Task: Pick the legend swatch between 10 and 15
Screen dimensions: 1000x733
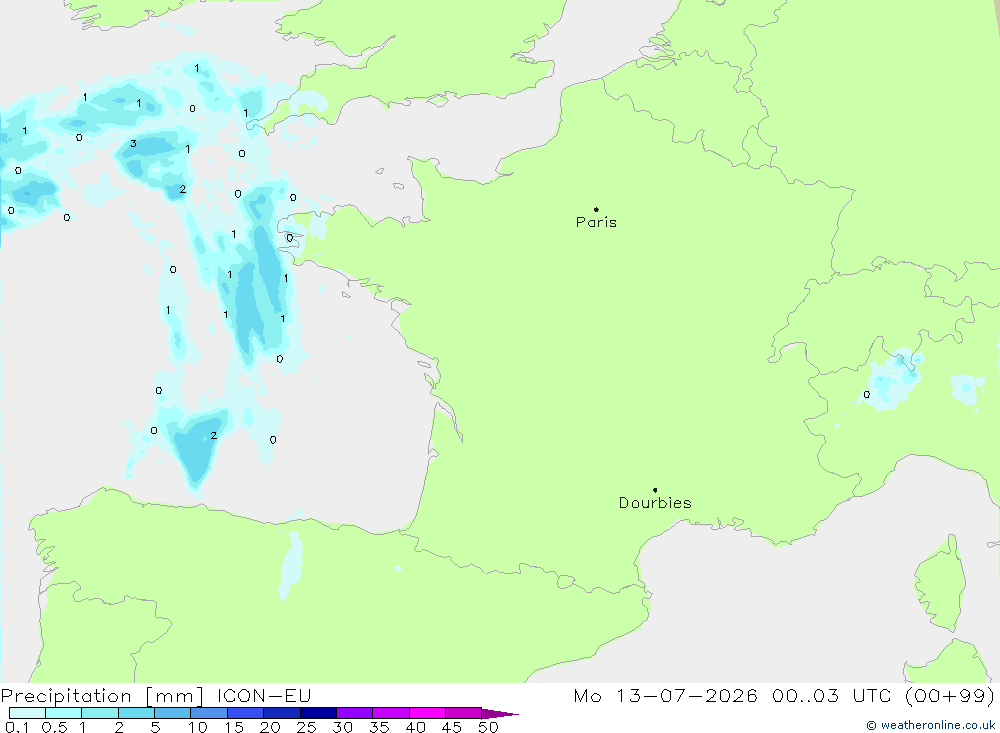Action: 209,713
